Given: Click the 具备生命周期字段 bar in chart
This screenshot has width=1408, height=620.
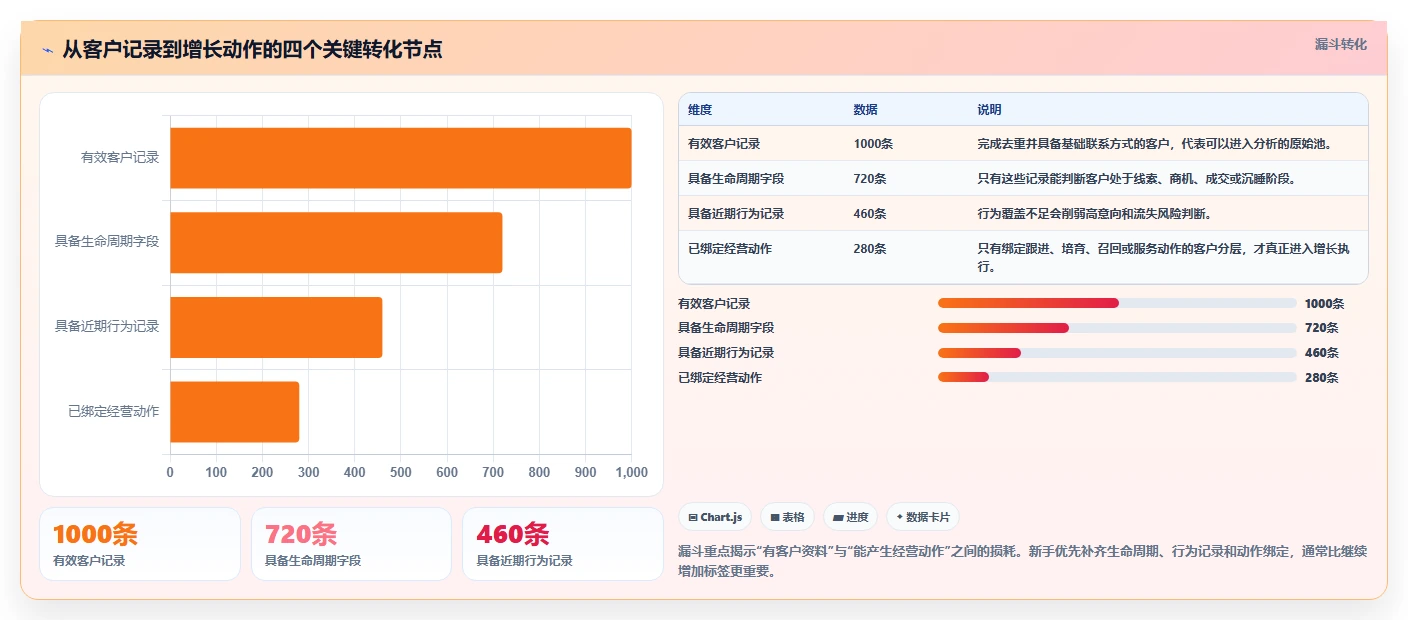Looking at the screenshot, I should click(336, 242).
